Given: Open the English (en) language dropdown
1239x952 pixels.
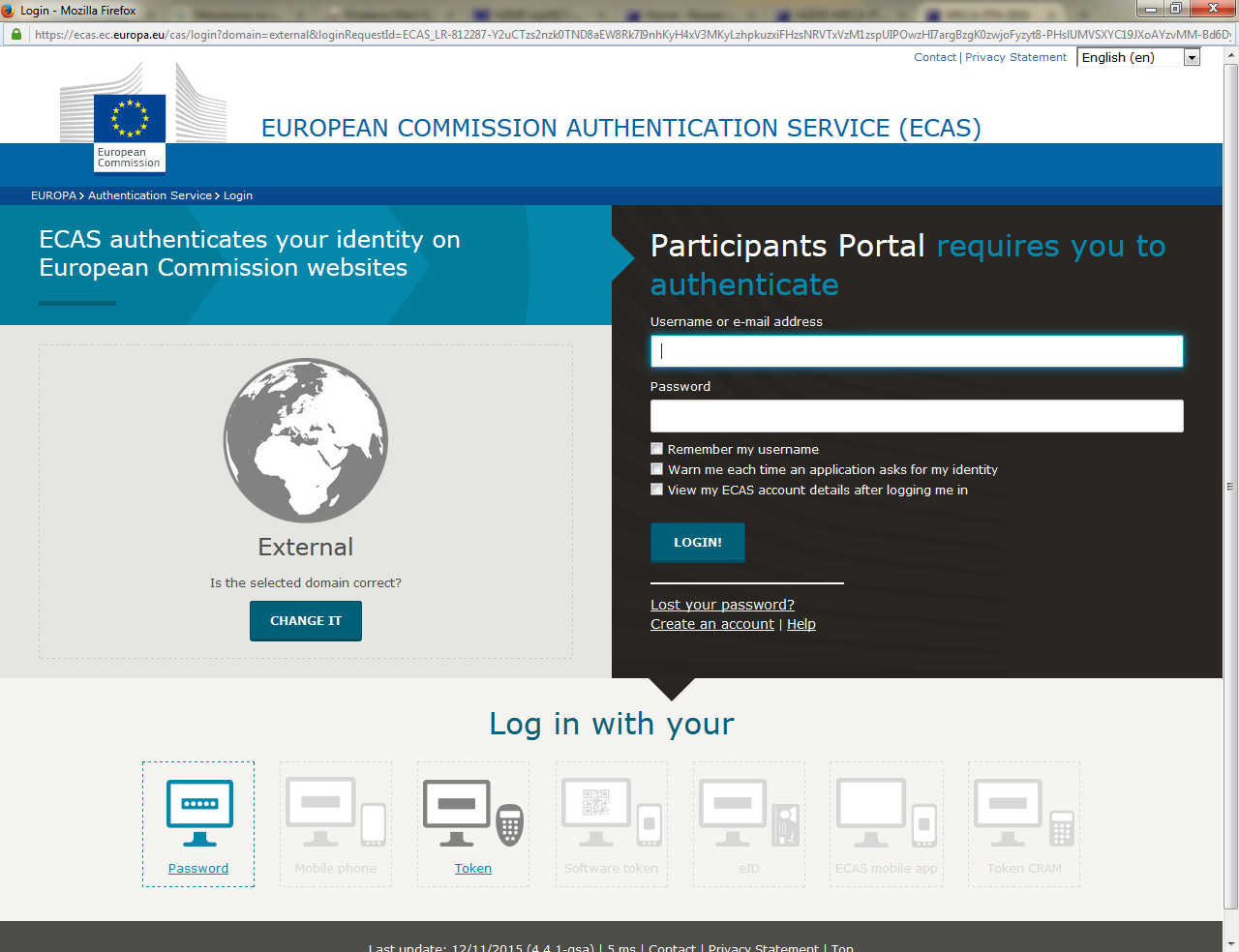Looking at the screenshot, I should click(1138, 57).
